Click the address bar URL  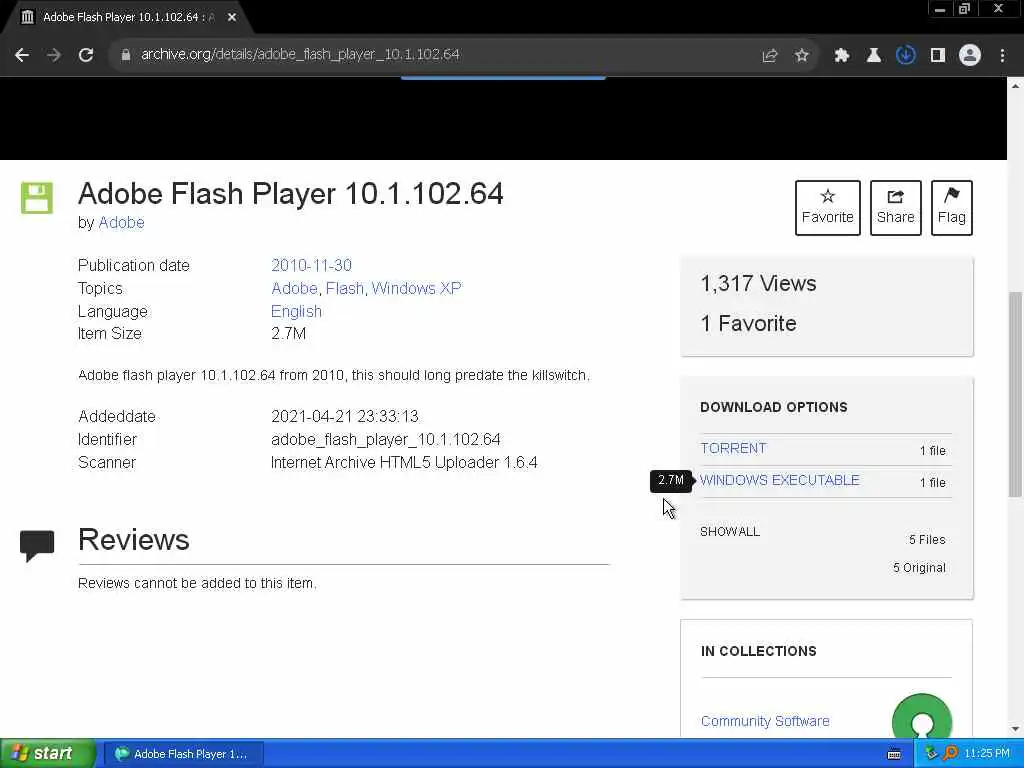point(300,54)
